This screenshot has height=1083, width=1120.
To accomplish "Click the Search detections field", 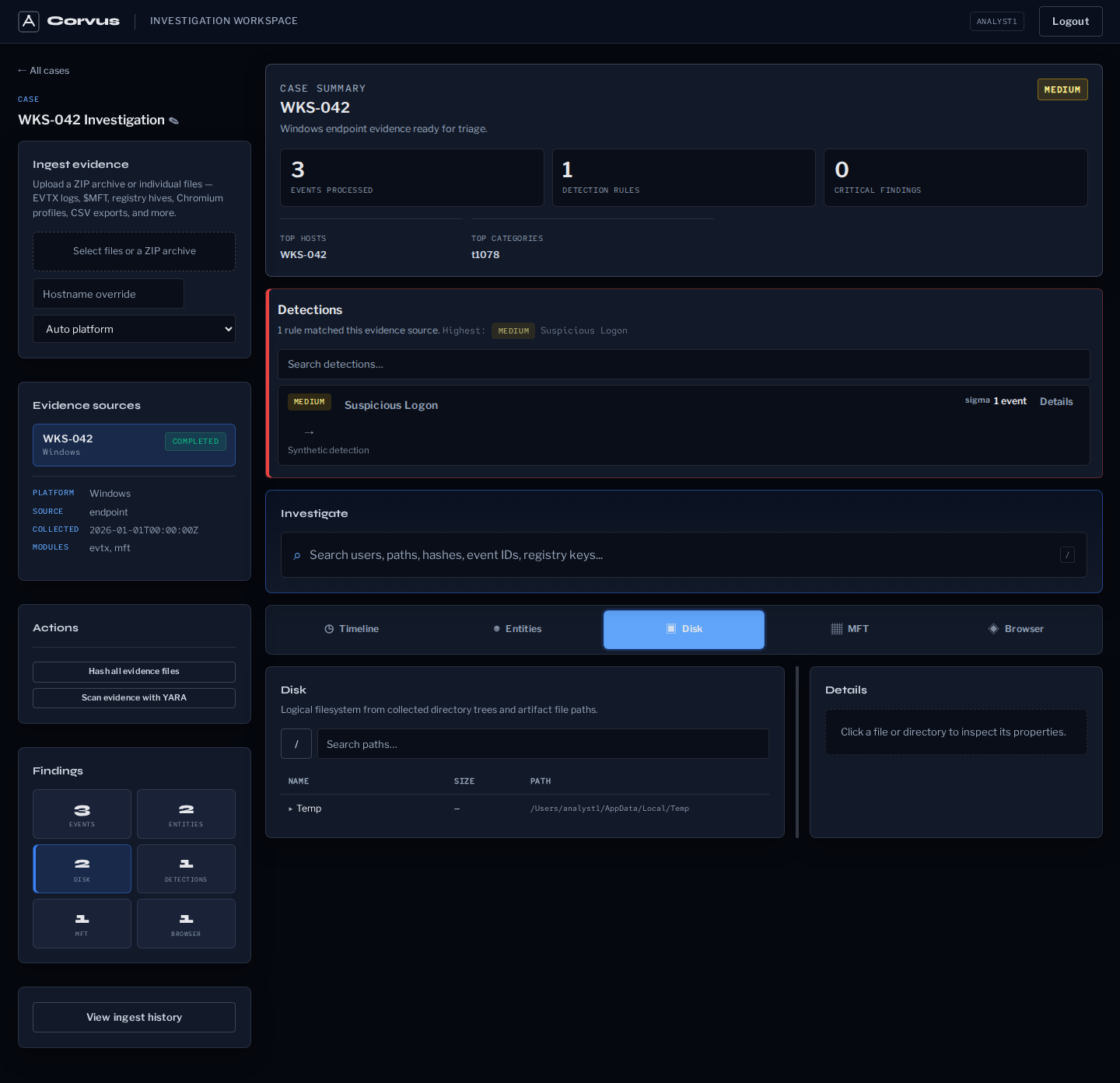I will click(684, 364).
